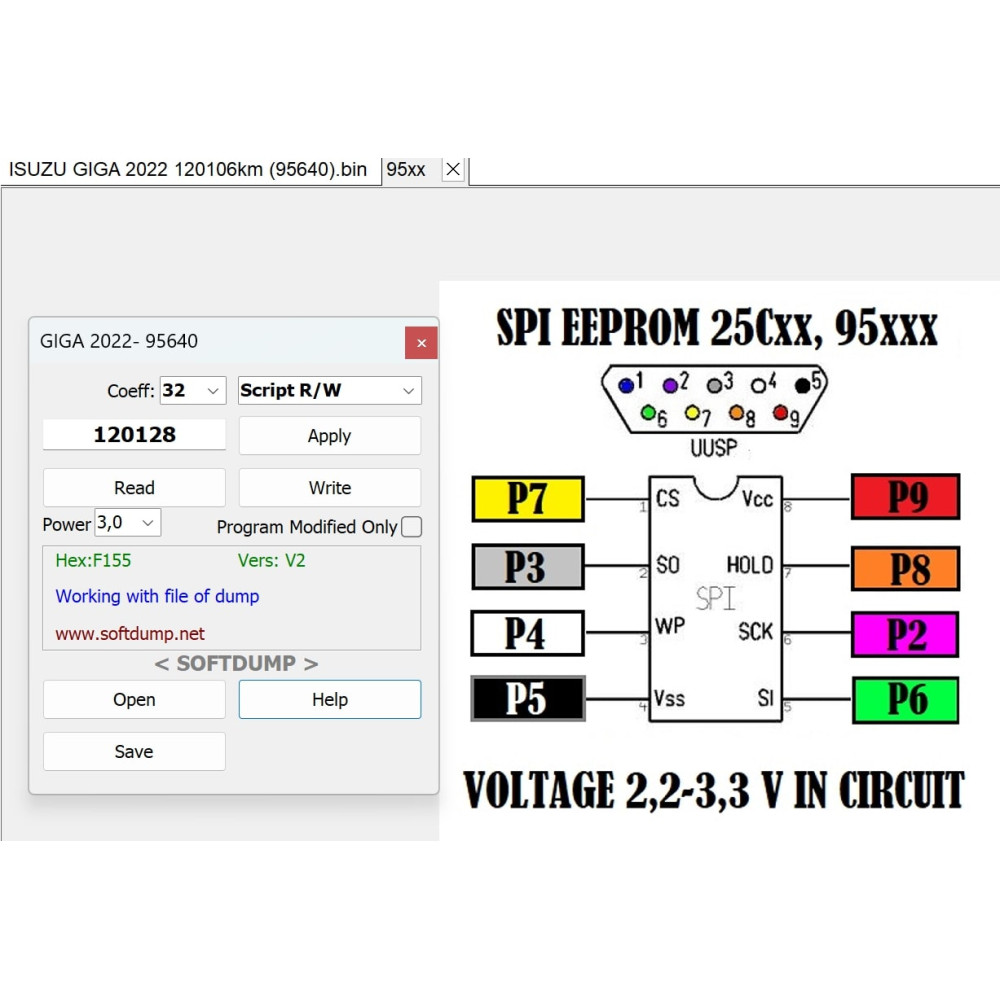Open the Power dropdown set to 3,0
1000x1000 pixels.
pyautogui.click(x=128, y=523)
